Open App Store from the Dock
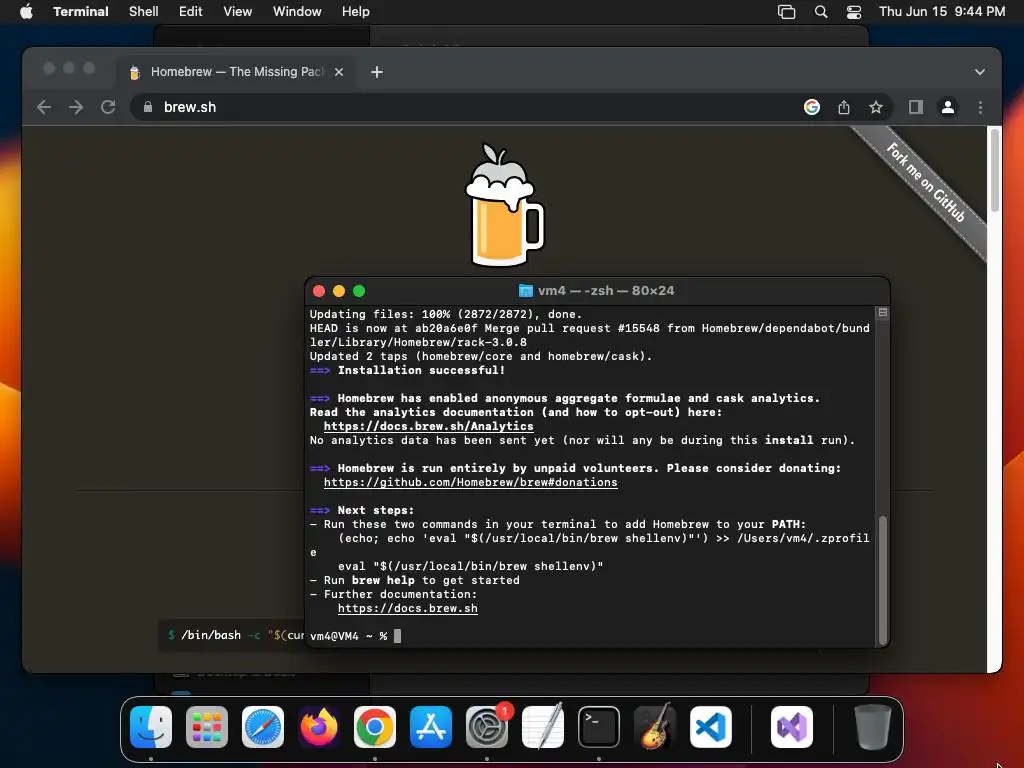This screenshot has width=1024, height=768. click(x=430, y=727)
